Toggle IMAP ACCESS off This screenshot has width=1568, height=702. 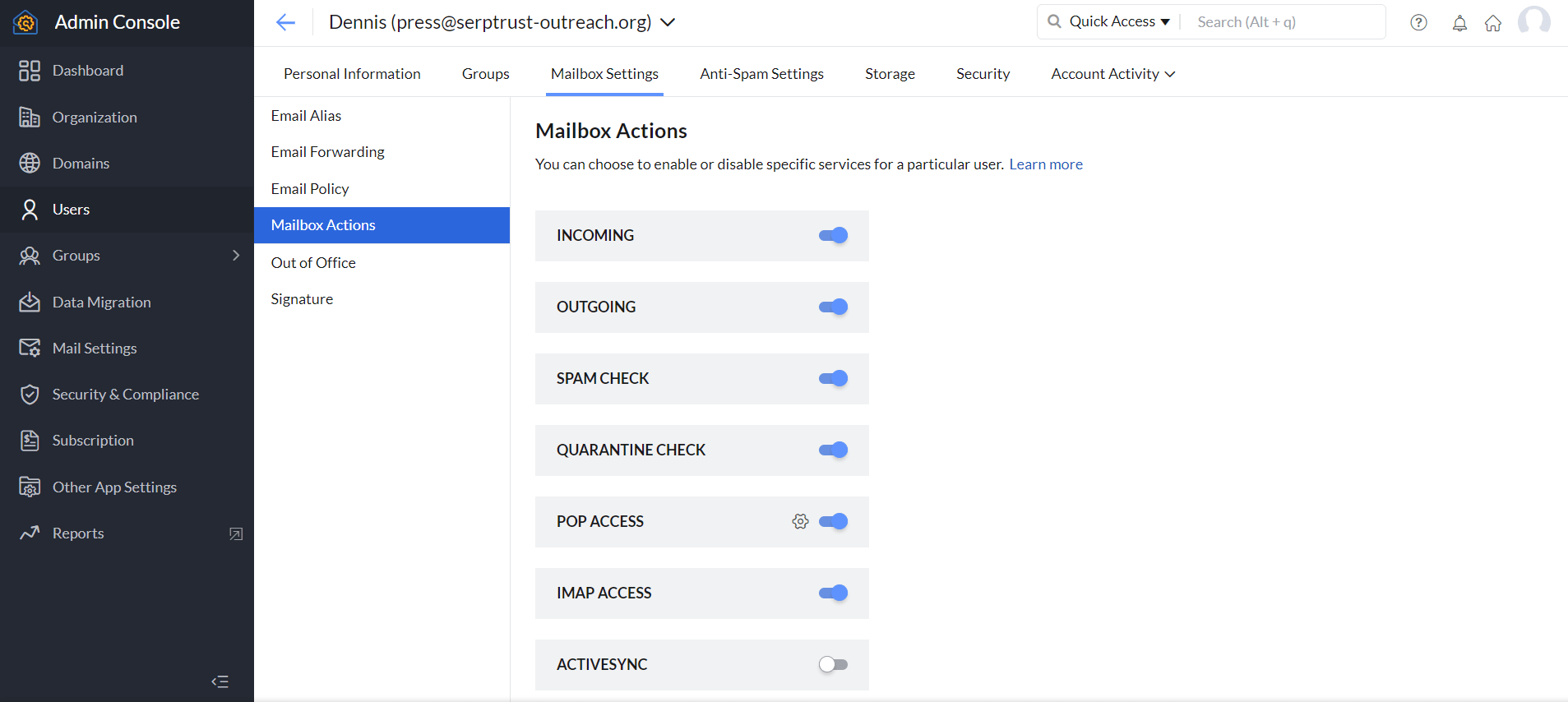tap(833, 593)
